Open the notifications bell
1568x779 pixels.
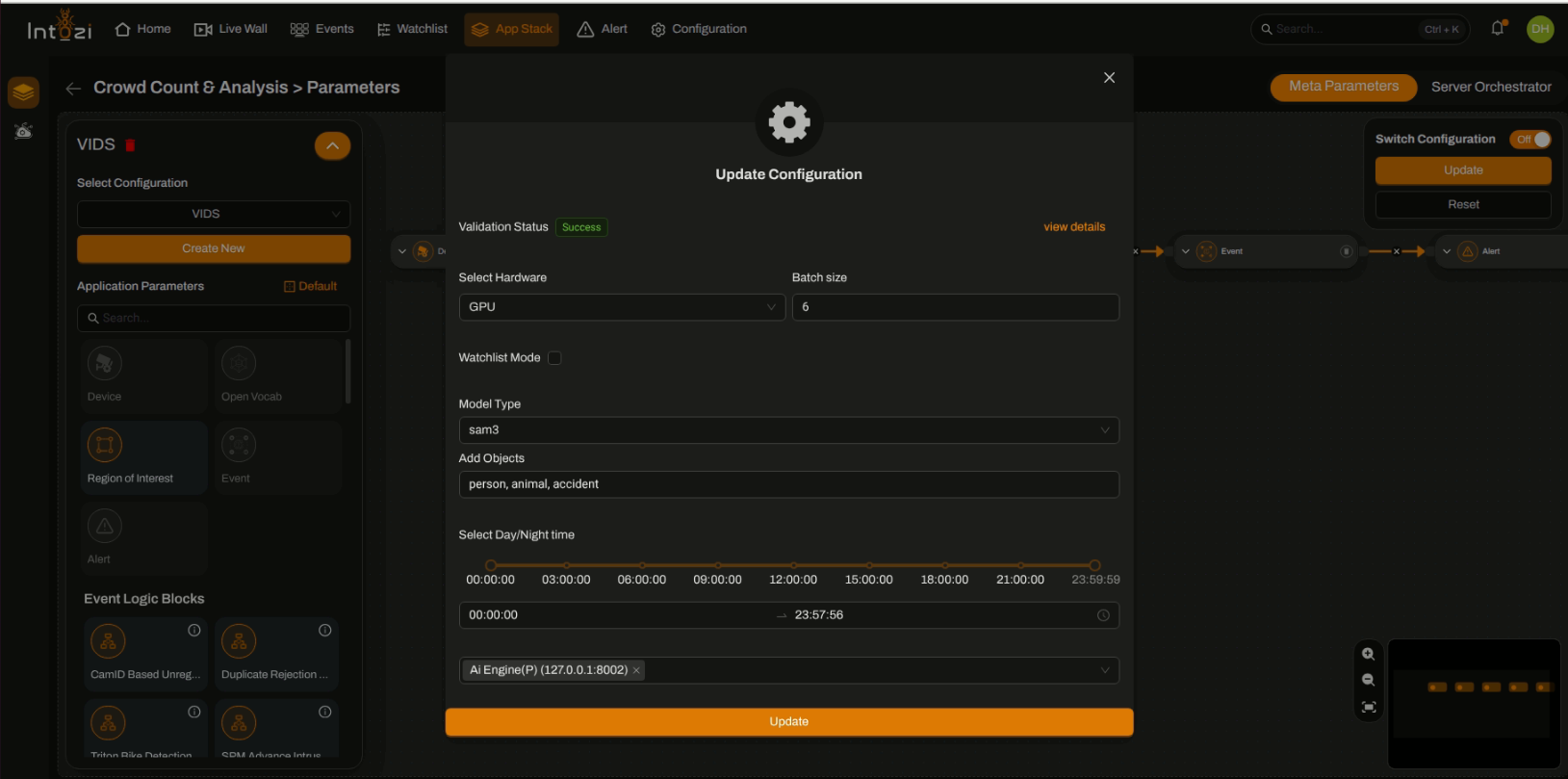point(1498,29)
